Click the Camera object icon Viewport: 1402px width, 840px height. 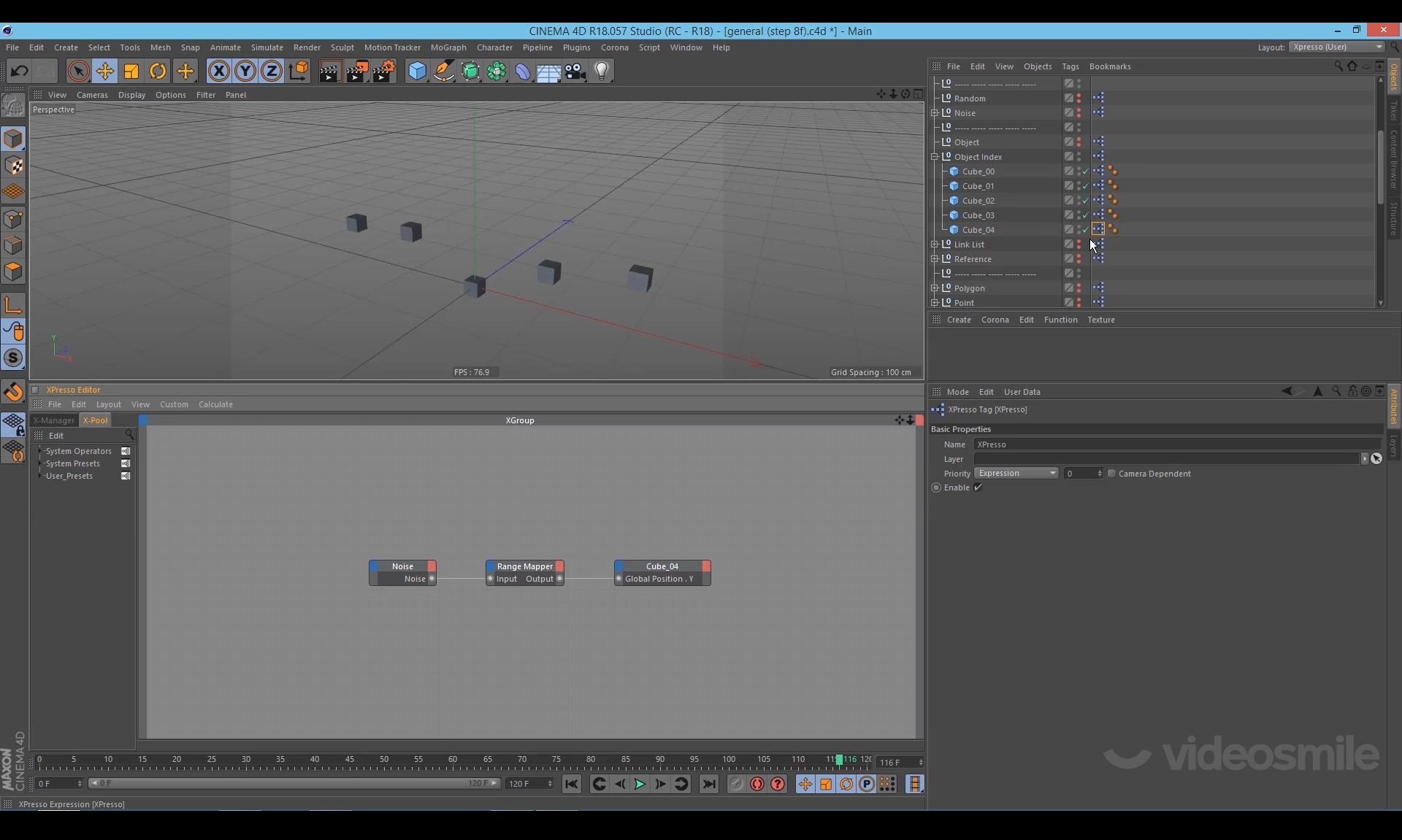[575, 71]
